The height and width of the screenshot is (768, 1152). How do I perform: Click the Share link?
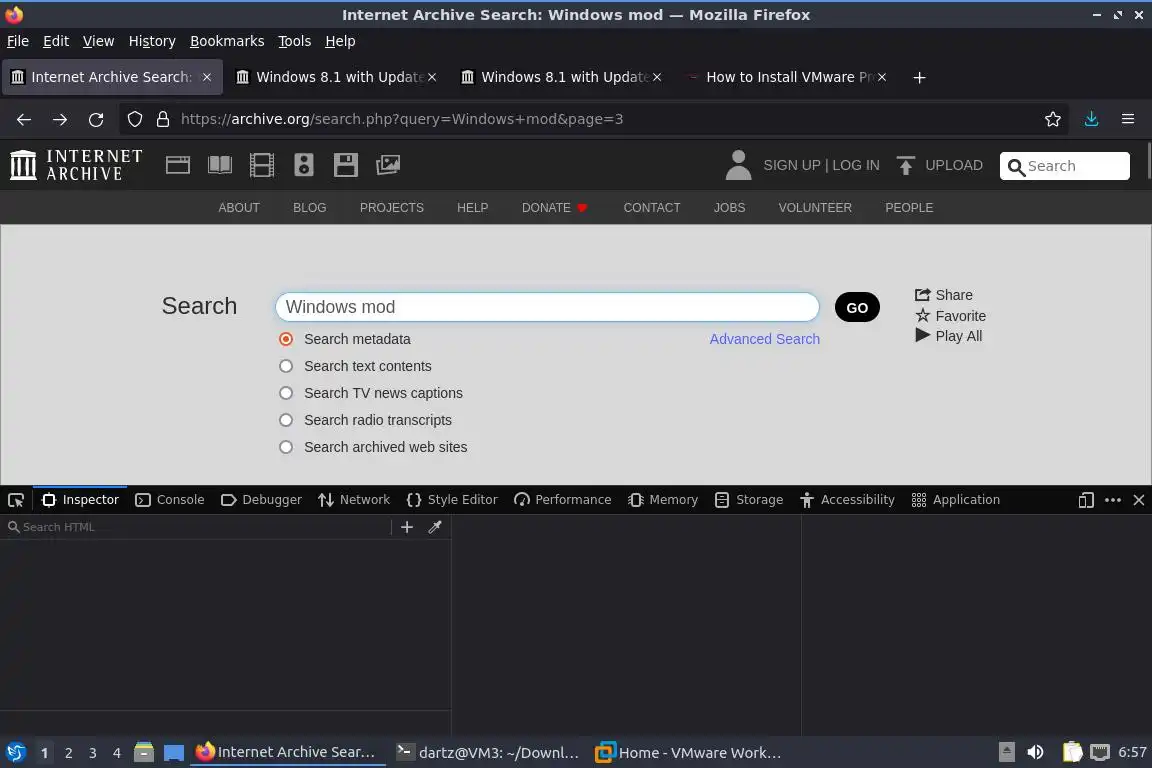[x=944, y=295]
